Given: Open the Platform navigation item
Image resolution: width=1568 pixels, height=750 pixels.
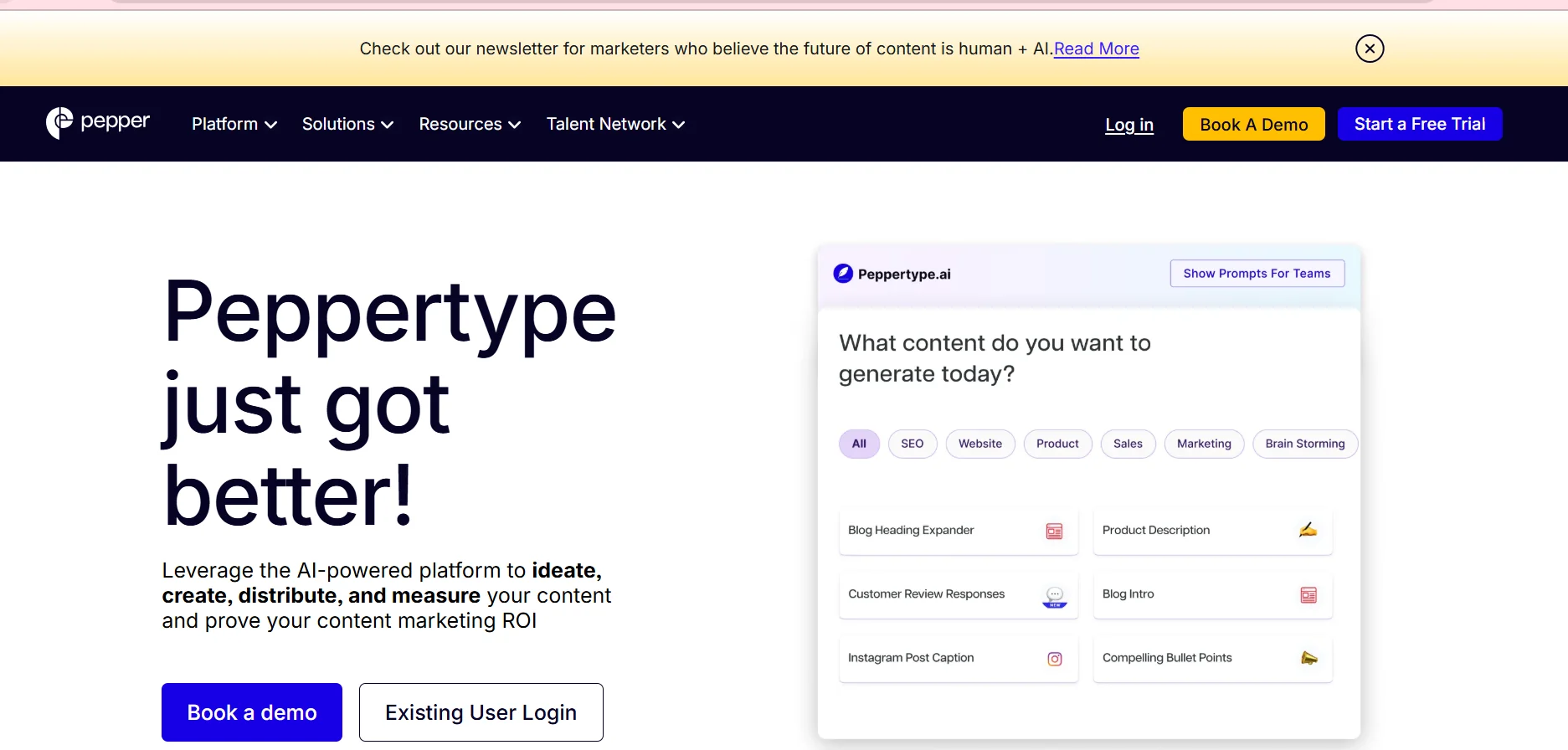Looking at the screenshot, I should [x=234, y=124].
